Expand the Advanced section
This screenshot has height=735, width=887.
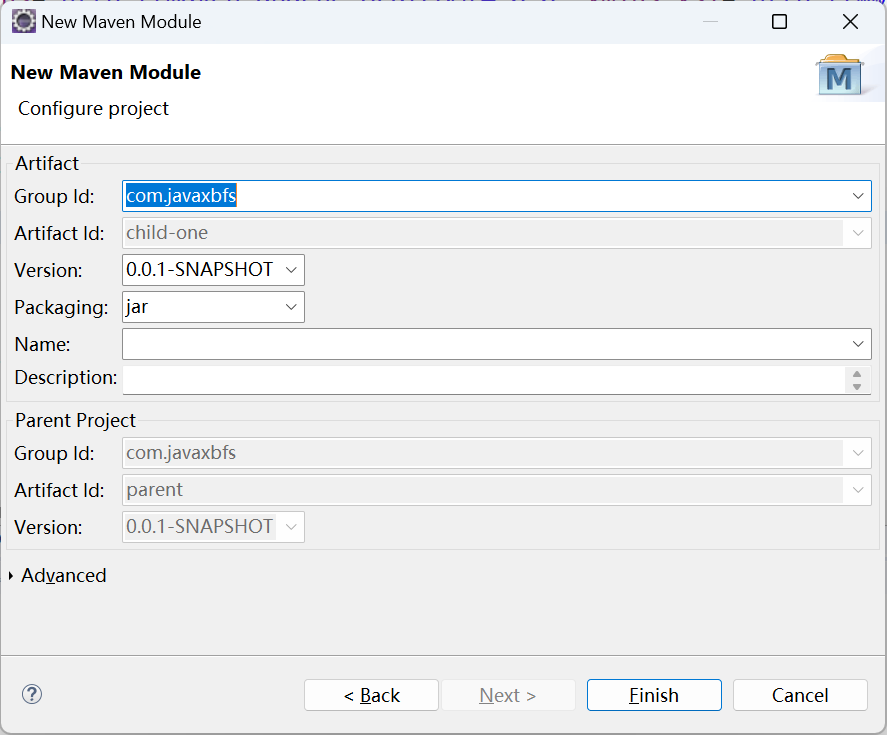11,575
